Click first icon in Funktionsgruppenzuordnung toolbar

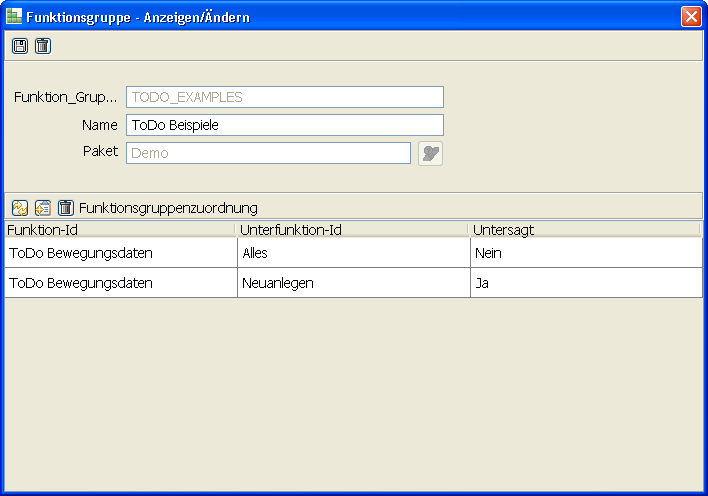click(x=20, y=208)
